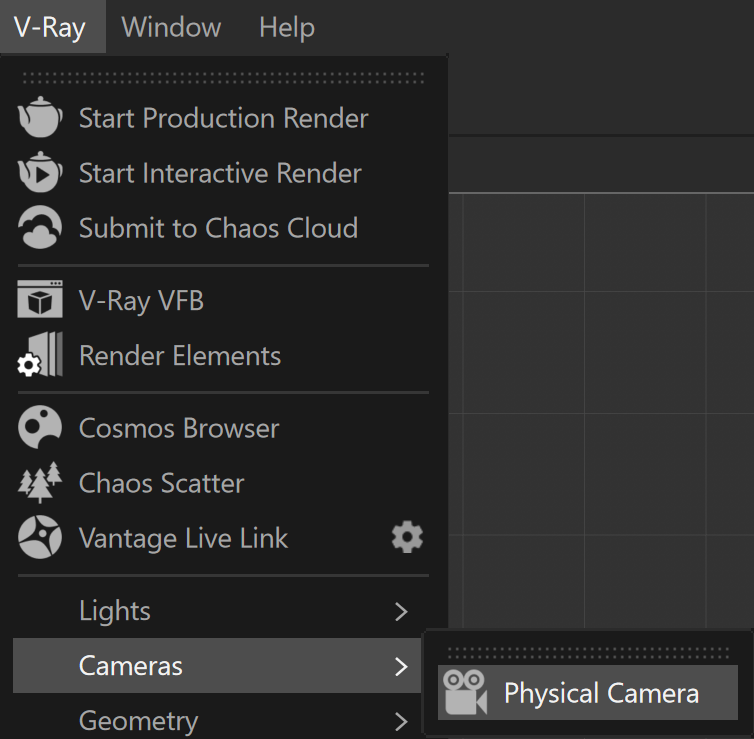Click the Render Elements icon
This screenshot has width=754, height=739.
40,354
